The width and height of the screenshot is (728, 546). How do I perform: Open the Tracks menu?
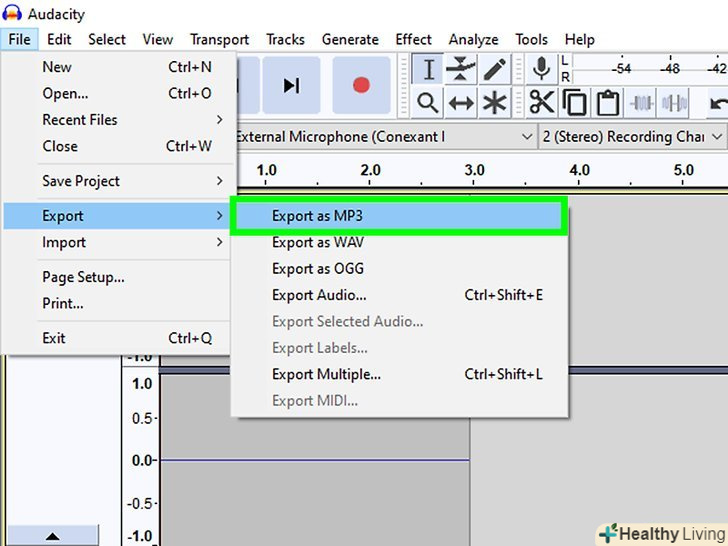[x=285, y=39]
